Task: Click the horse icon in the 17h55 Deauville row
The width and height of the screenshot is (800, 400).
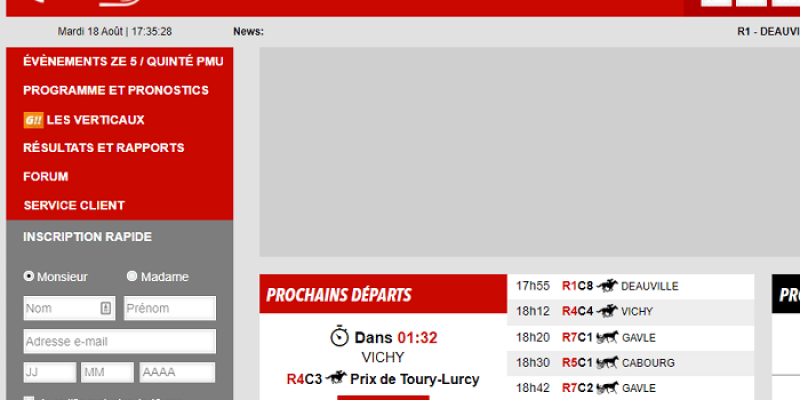Action: point(607,286)
